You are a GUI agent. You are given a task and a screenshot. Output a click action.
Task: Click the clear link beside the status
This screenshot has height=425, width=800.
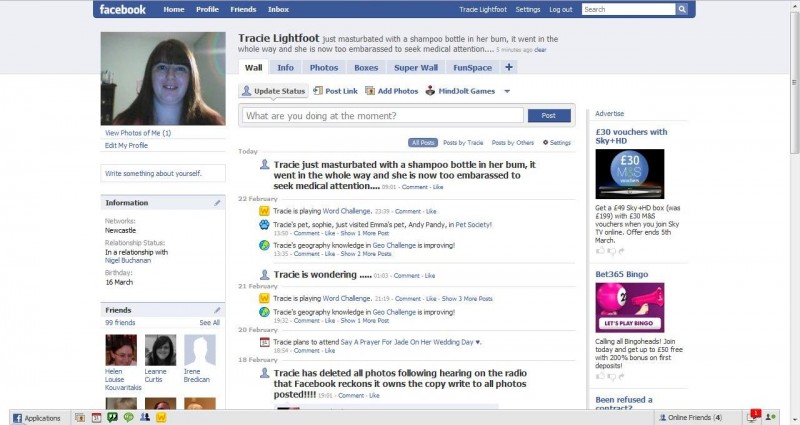point(540,50)
